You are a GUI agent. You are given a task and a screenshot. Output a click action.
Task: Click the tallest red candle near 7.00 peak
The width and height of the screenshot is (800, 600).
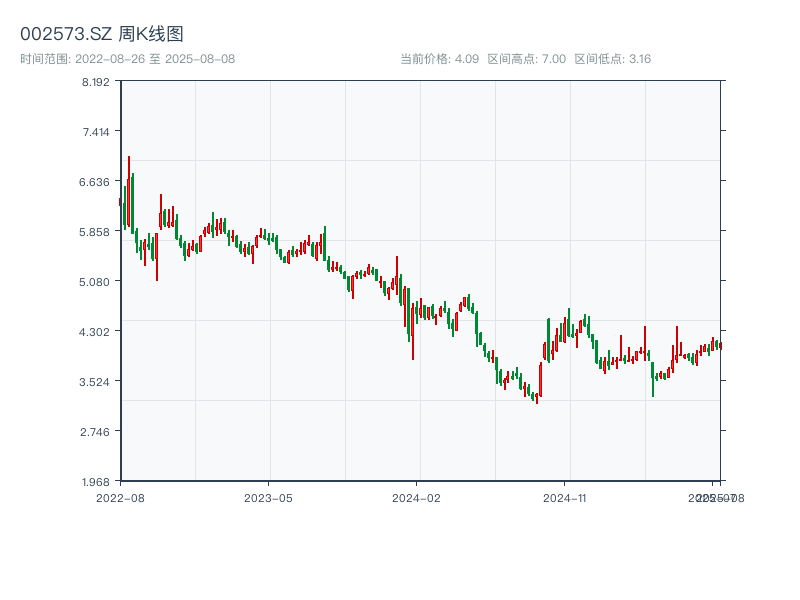click(x=129, y=190)
